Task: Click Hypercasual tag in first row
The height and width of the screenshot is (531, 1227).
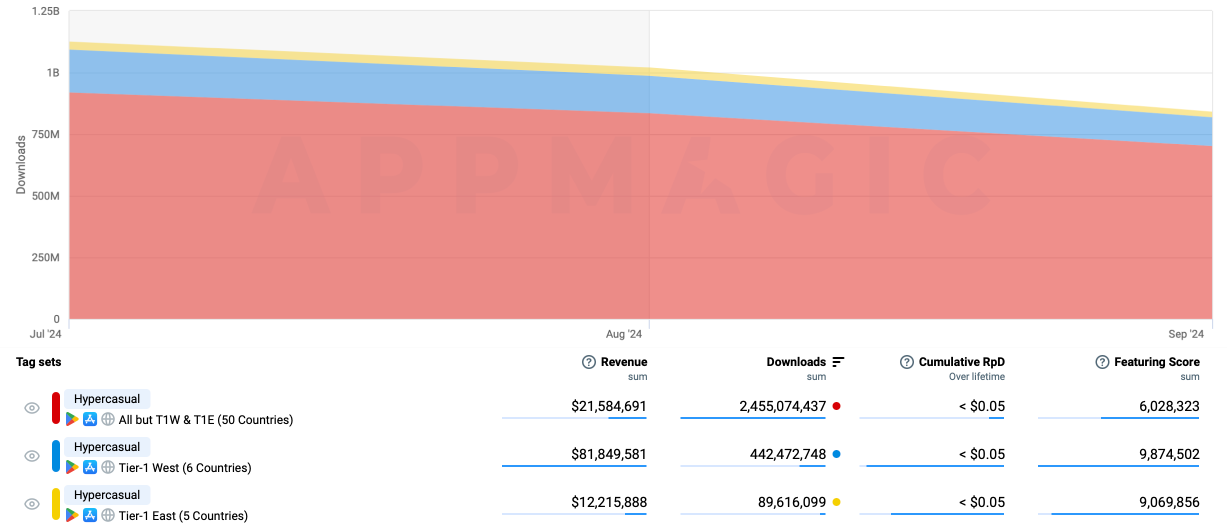Action: point(107,399)
